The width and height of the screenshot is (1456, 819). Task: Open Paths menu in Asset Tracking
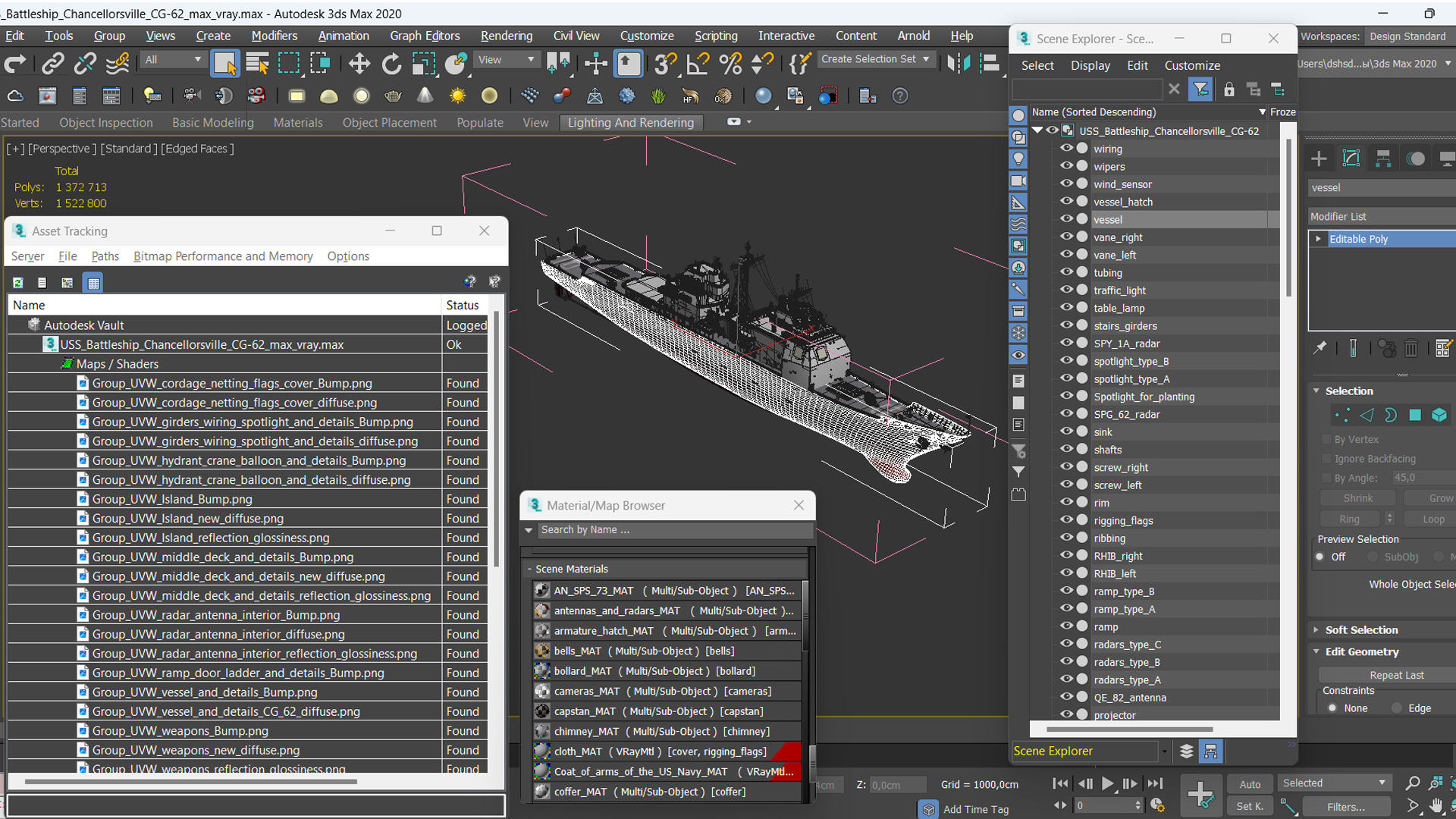pyautogui.click(x=105, y=256)
